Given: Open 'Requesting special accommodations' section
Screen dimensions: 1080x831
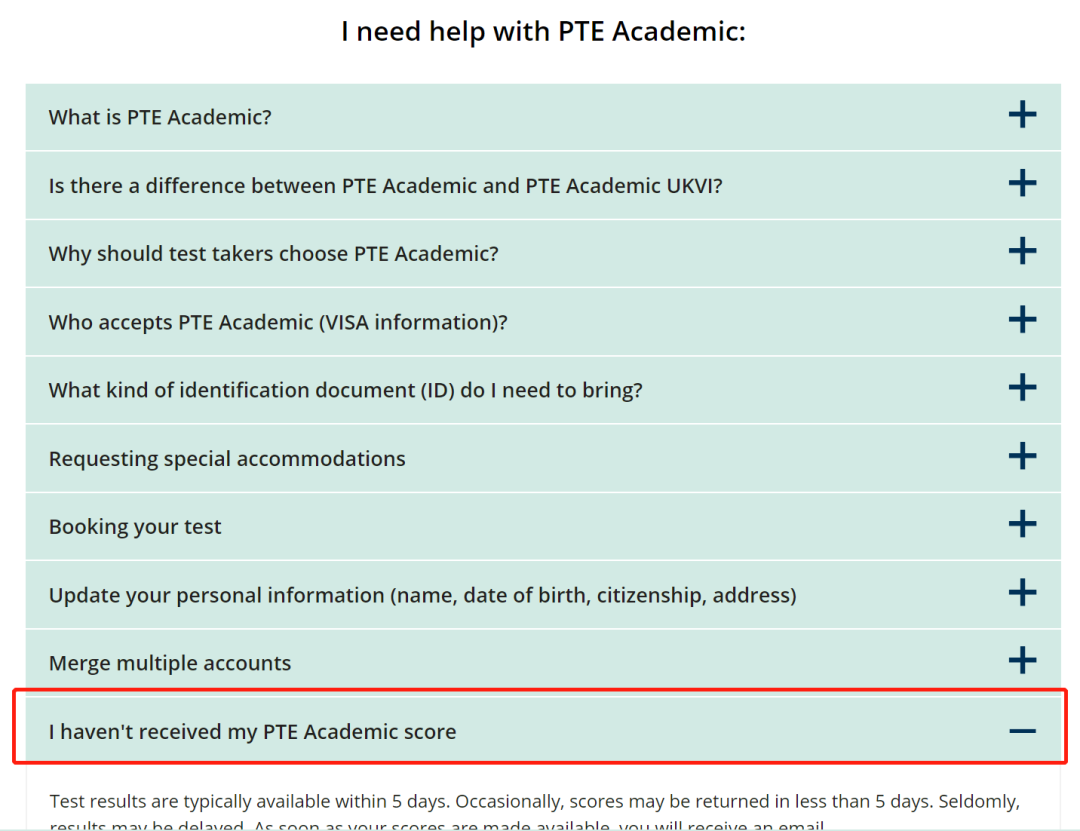Looking at the screenshot, I should click(x=227, y=459).
